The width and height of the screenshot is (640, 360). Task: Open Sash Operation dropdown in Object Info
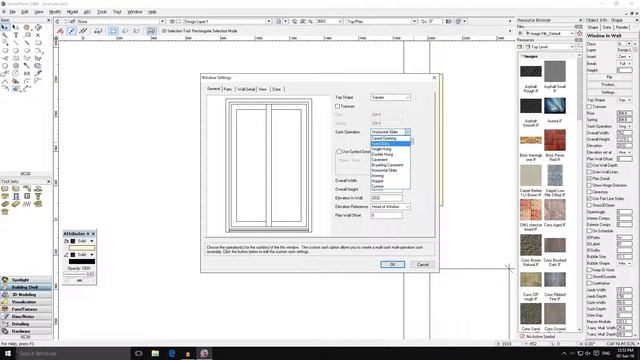tap(624, 126)
